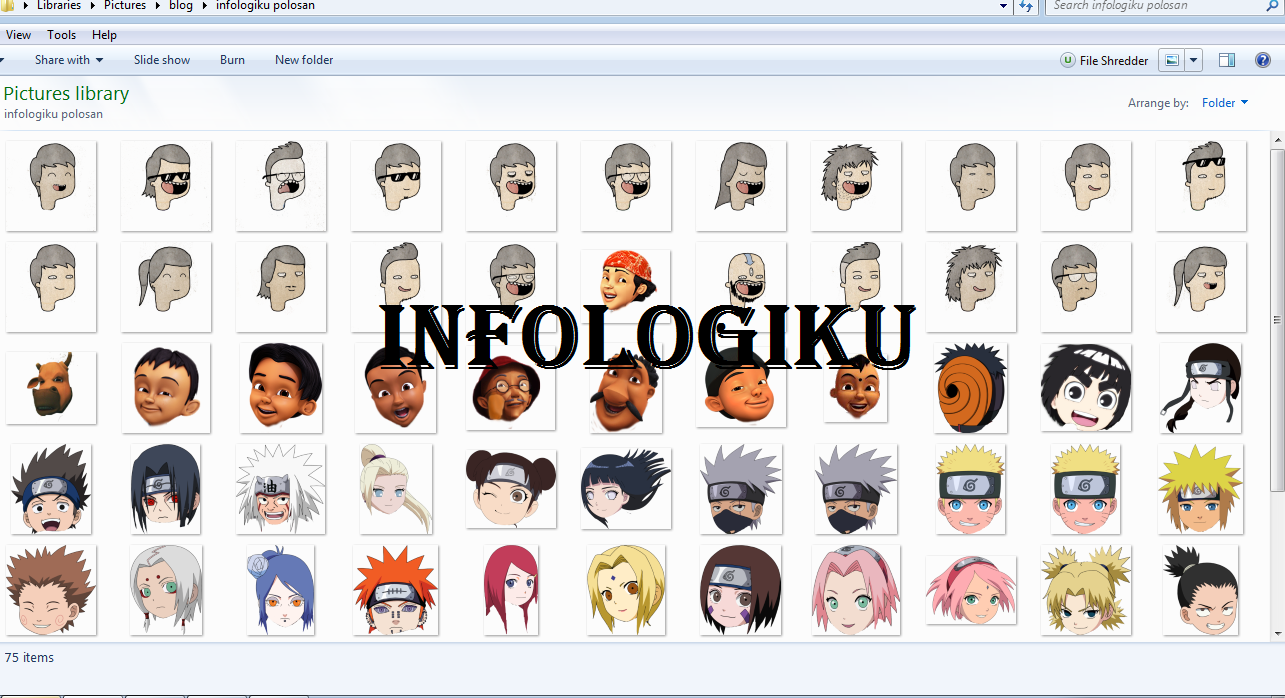Select the gray-haired face with red forehead dots
The height and width of the screenshot is (698, 1285).
tap(166, 590)
